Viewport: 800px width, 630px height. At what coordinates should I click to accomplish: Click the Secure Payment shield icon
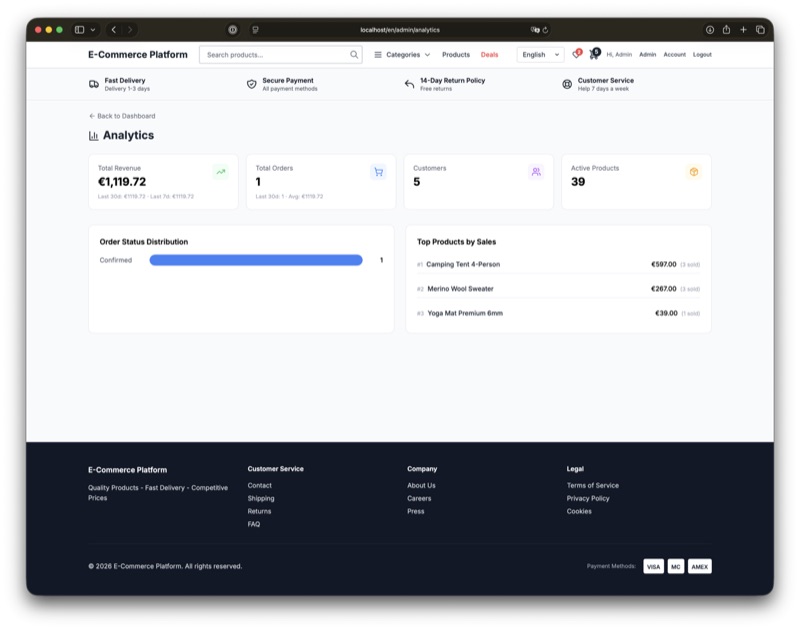252,84
